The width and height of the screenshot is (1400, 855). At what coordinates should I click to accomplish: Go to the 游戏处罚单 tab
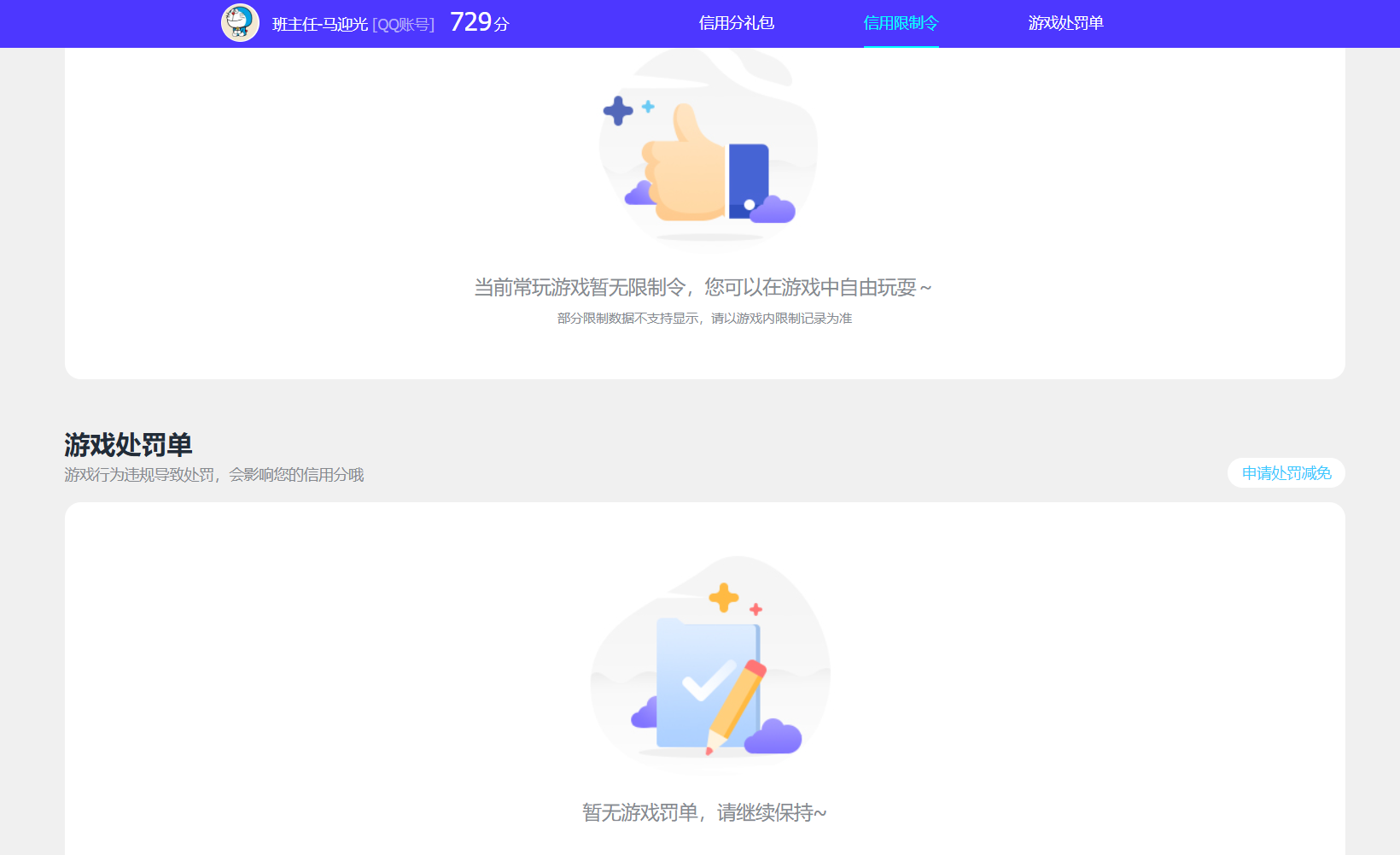coord(1065,23)
